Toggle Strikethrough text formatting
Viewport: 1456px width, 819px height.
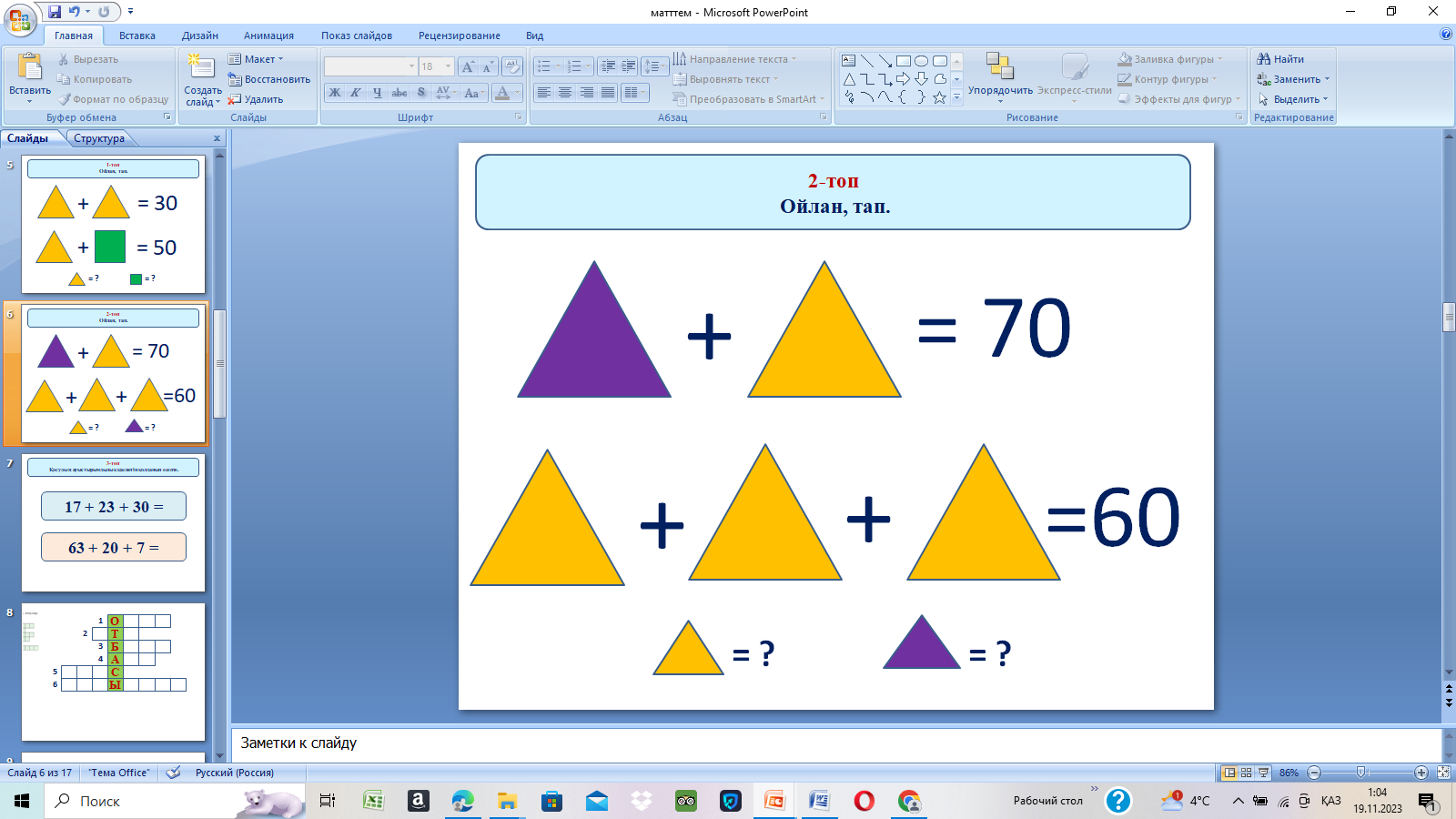(x=399, y=93)
